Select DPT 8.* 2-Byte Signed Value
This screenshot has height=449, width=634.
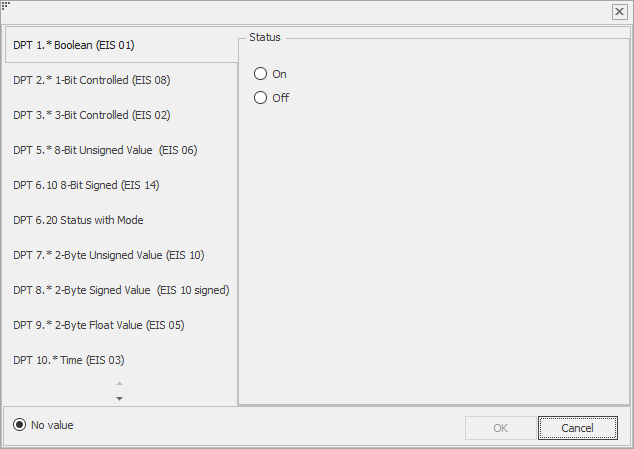click(120, 290)
